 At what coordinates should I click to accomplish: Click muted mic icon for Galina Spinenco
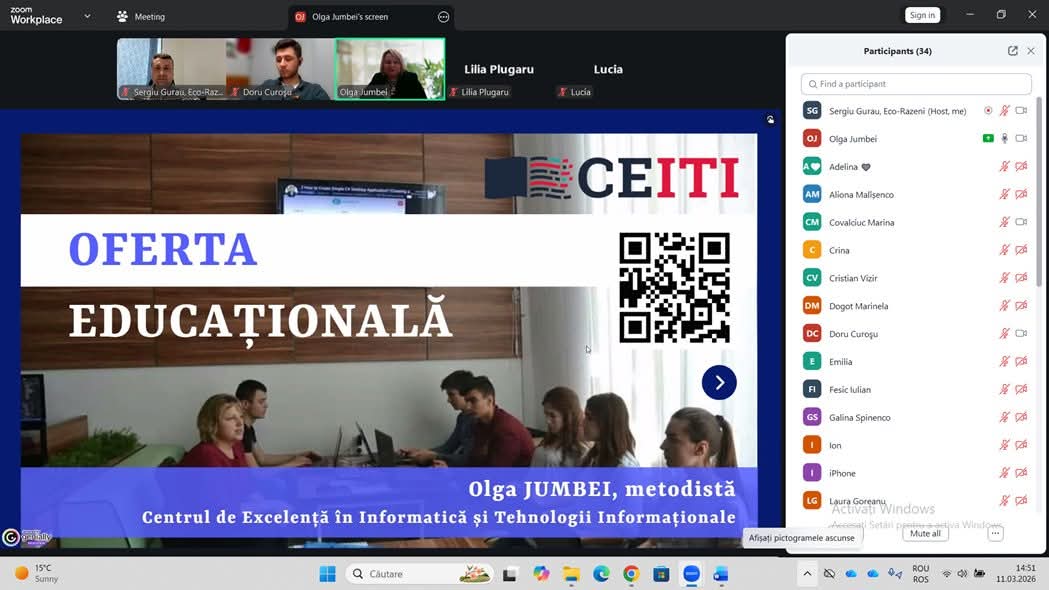click(1004, 417)
